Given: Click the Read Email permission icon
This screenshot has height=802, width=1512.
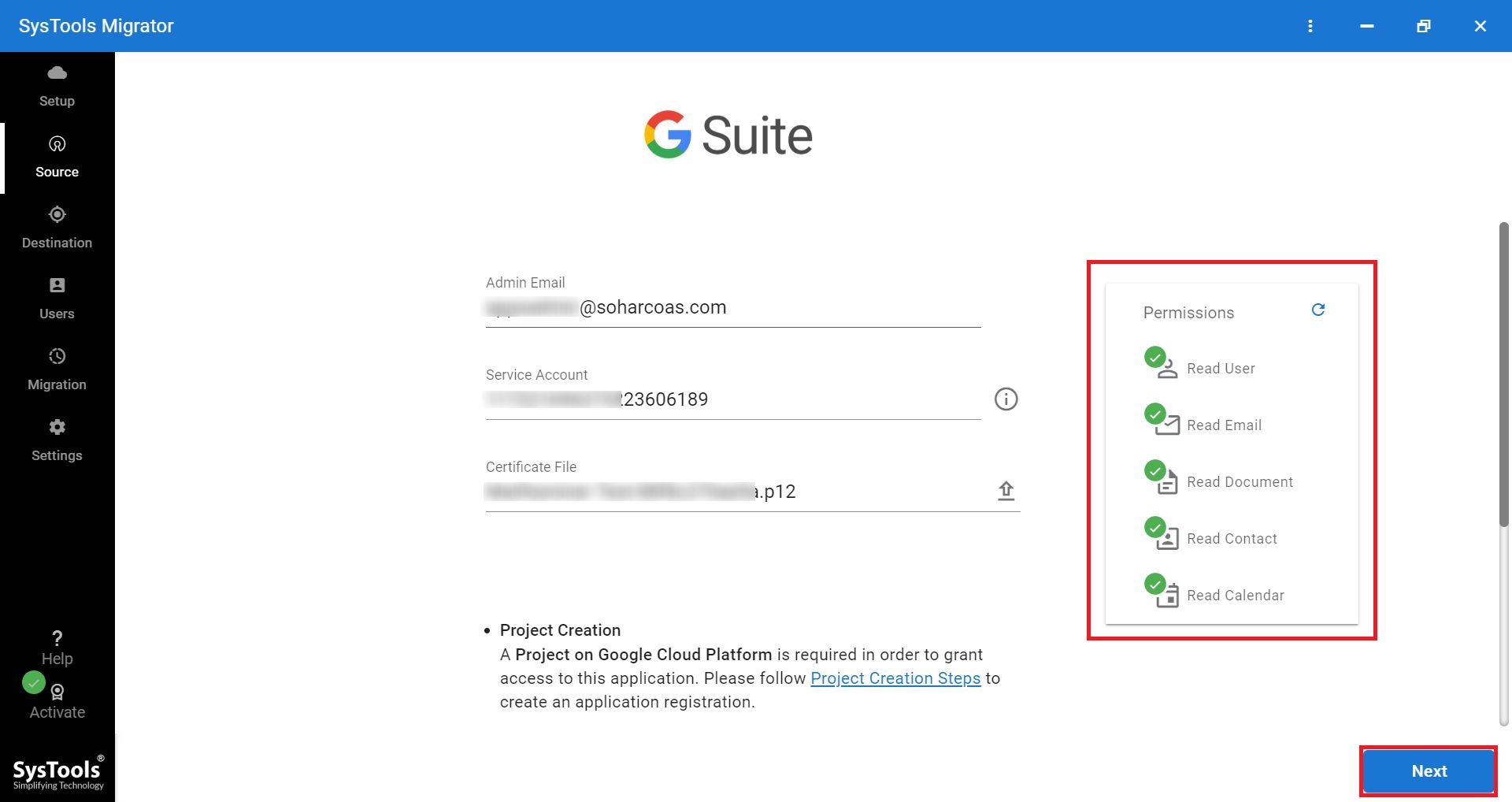Looking at the screenshot, I should [1162, 419].
